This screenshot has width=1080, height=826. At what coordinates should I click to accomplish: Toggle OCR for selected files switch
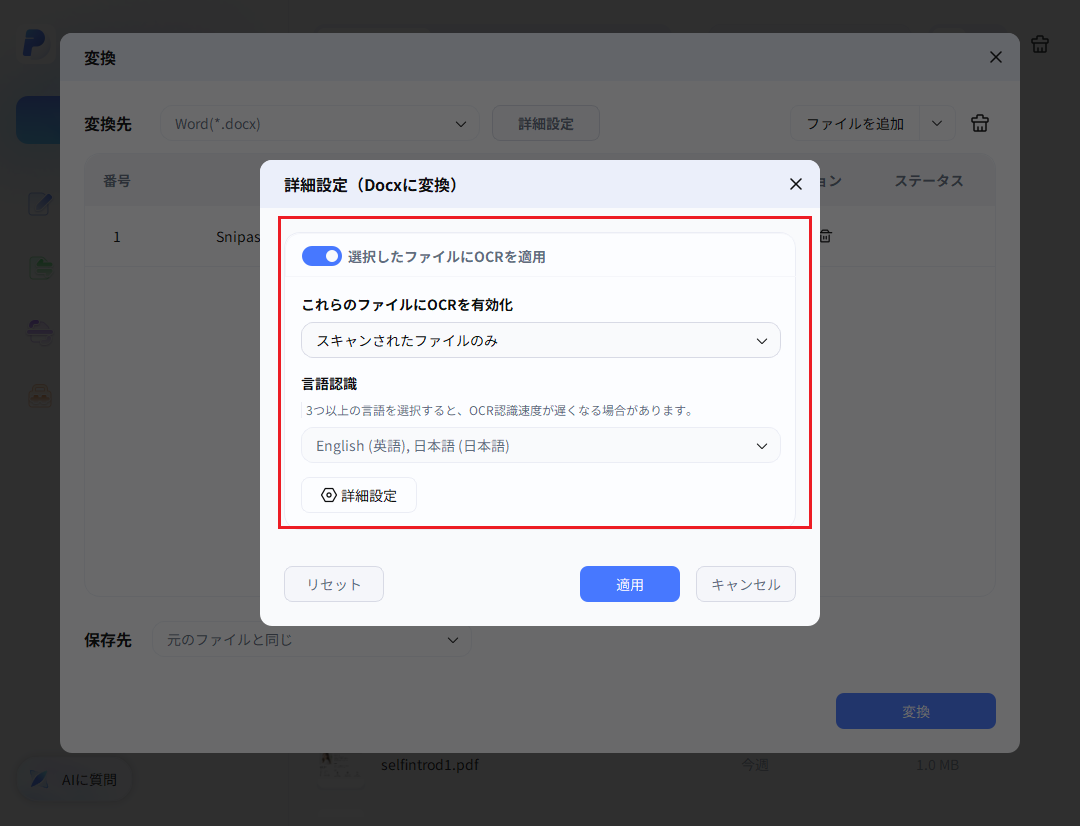click(x=321, y=256)
